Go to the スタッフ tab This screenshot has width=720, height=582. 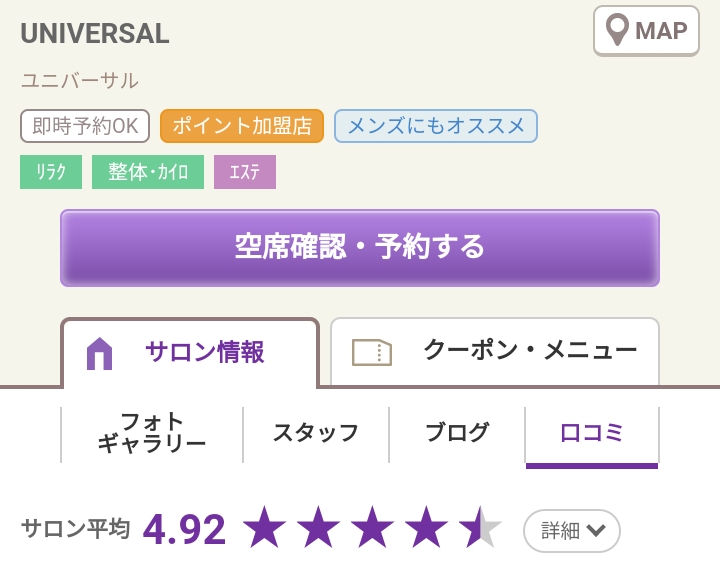pyautogui.click(x=316, y=434)
